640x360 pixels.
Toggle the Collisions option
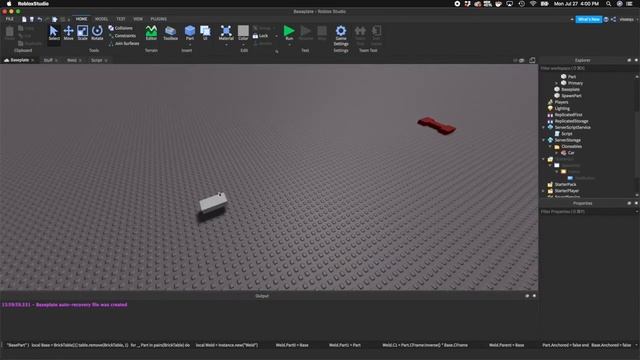120,28
